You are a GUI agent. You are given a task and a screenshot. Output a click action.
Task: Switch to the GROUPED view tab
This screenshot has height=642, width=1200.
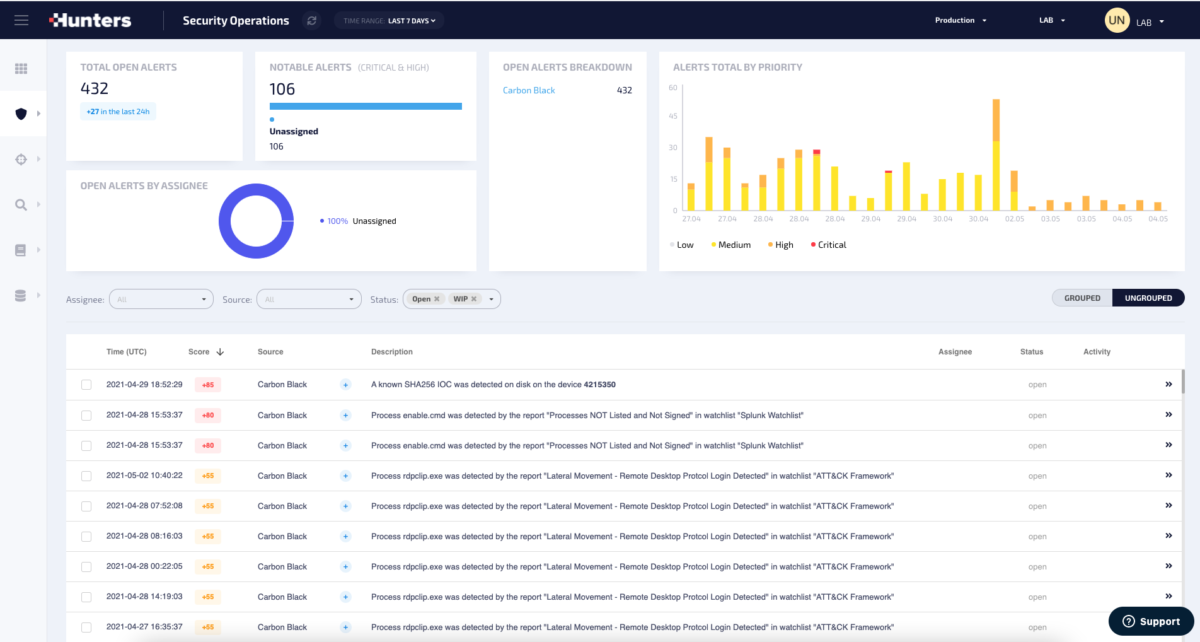click(1081, 297)
